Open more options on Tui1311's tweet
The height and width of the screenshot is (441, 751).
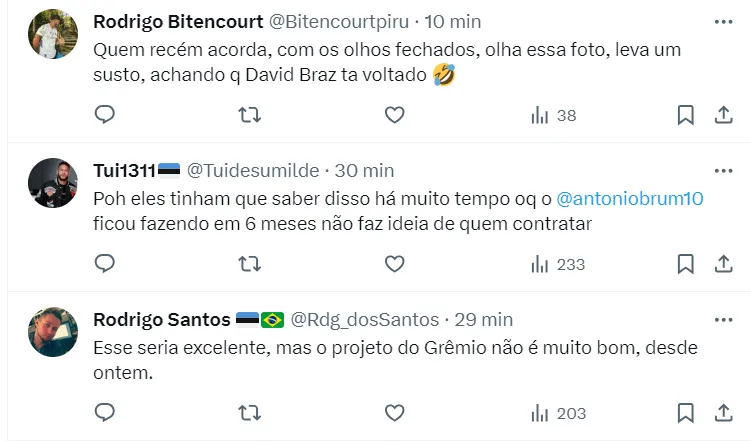(723, 170)
